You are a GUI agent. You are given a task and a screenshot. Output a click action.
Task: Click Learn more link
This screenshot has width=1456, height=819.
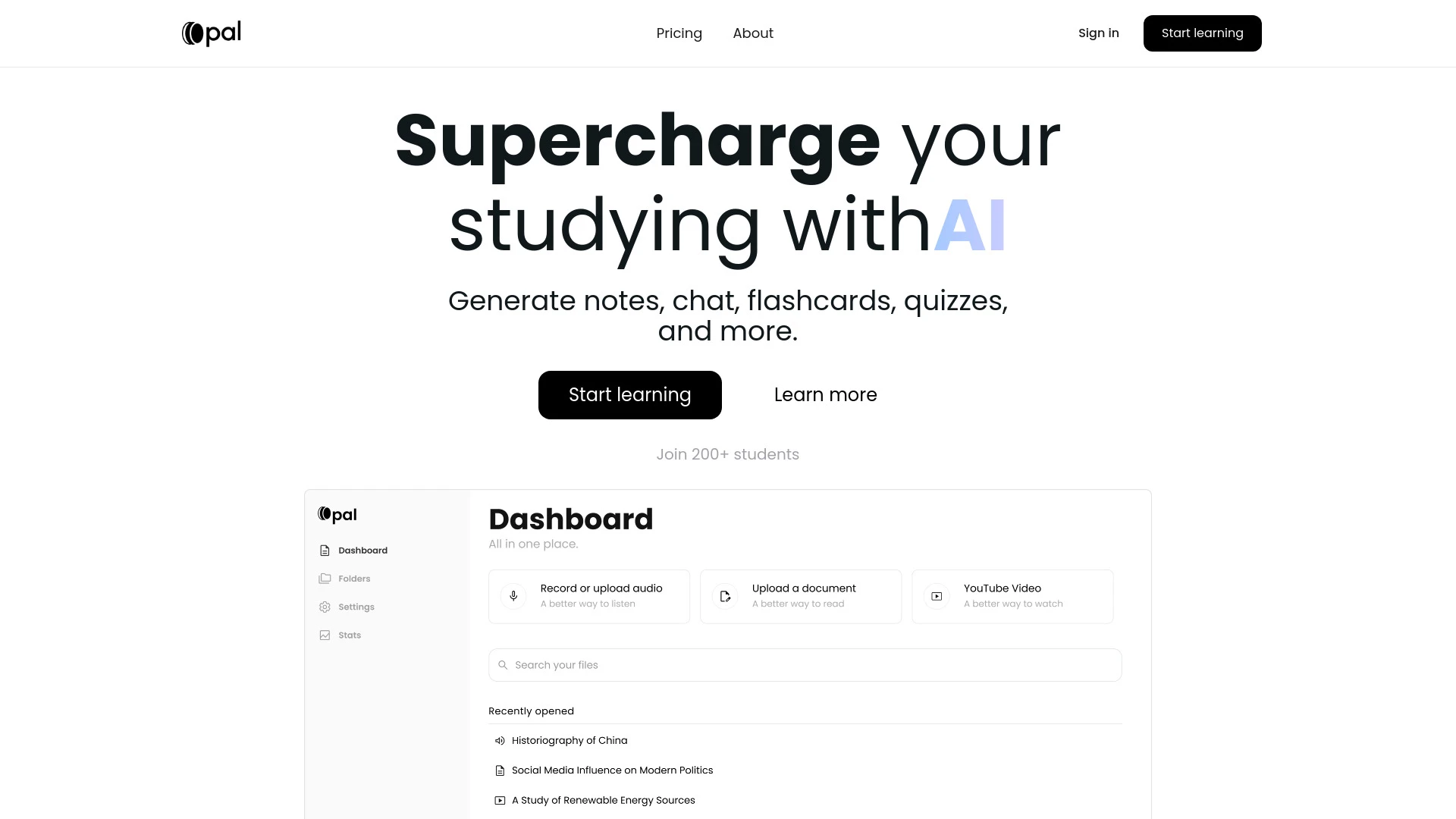point(825,394)
